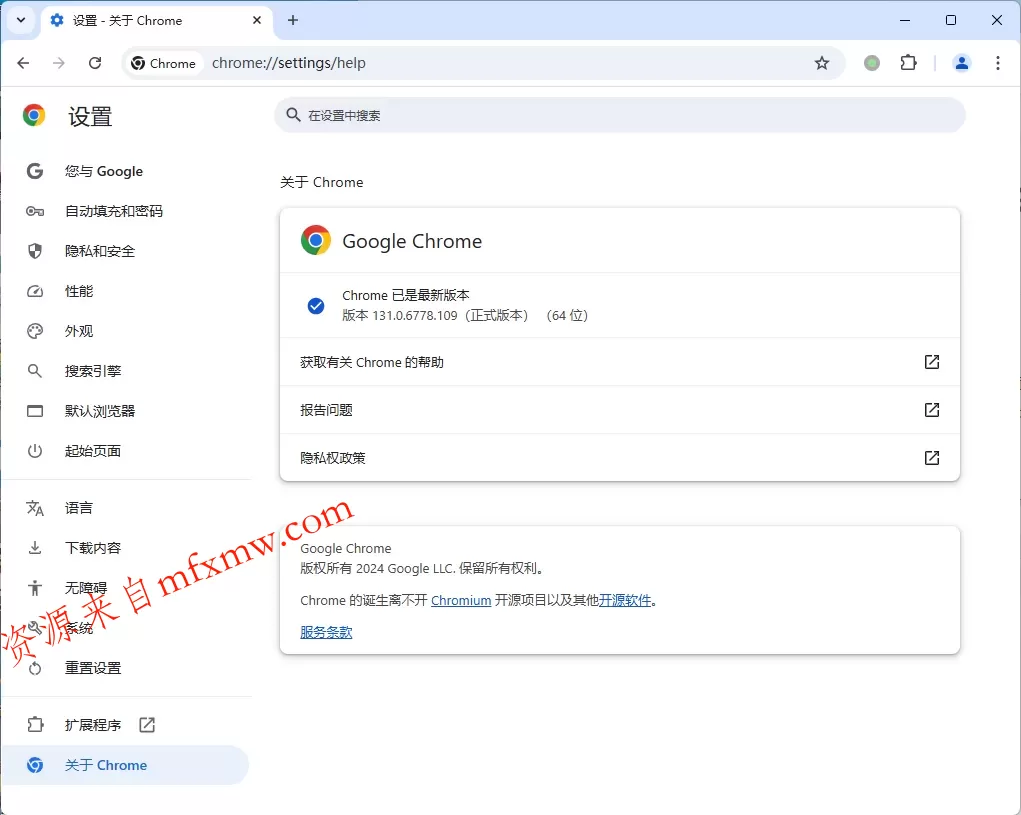Close the '设置 - 关于 Chrome' tab

coord(257,20)
